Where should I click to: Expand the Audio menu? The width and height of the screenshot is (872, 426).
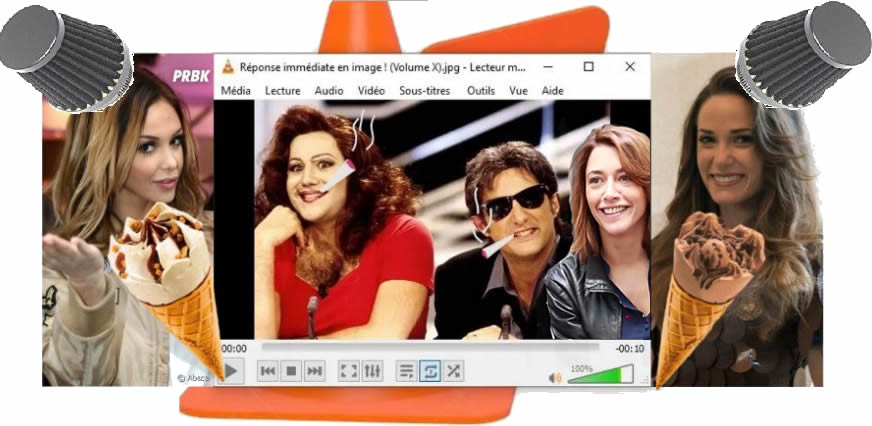pos(329,90)
